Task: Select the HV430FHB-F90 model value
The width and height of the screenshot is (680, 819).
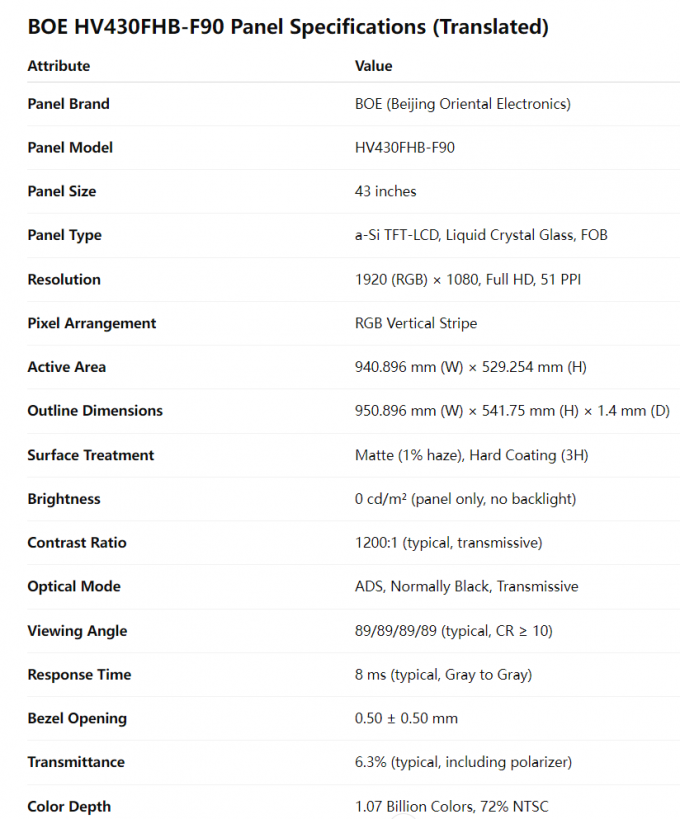Action: (x=405, y=148)
